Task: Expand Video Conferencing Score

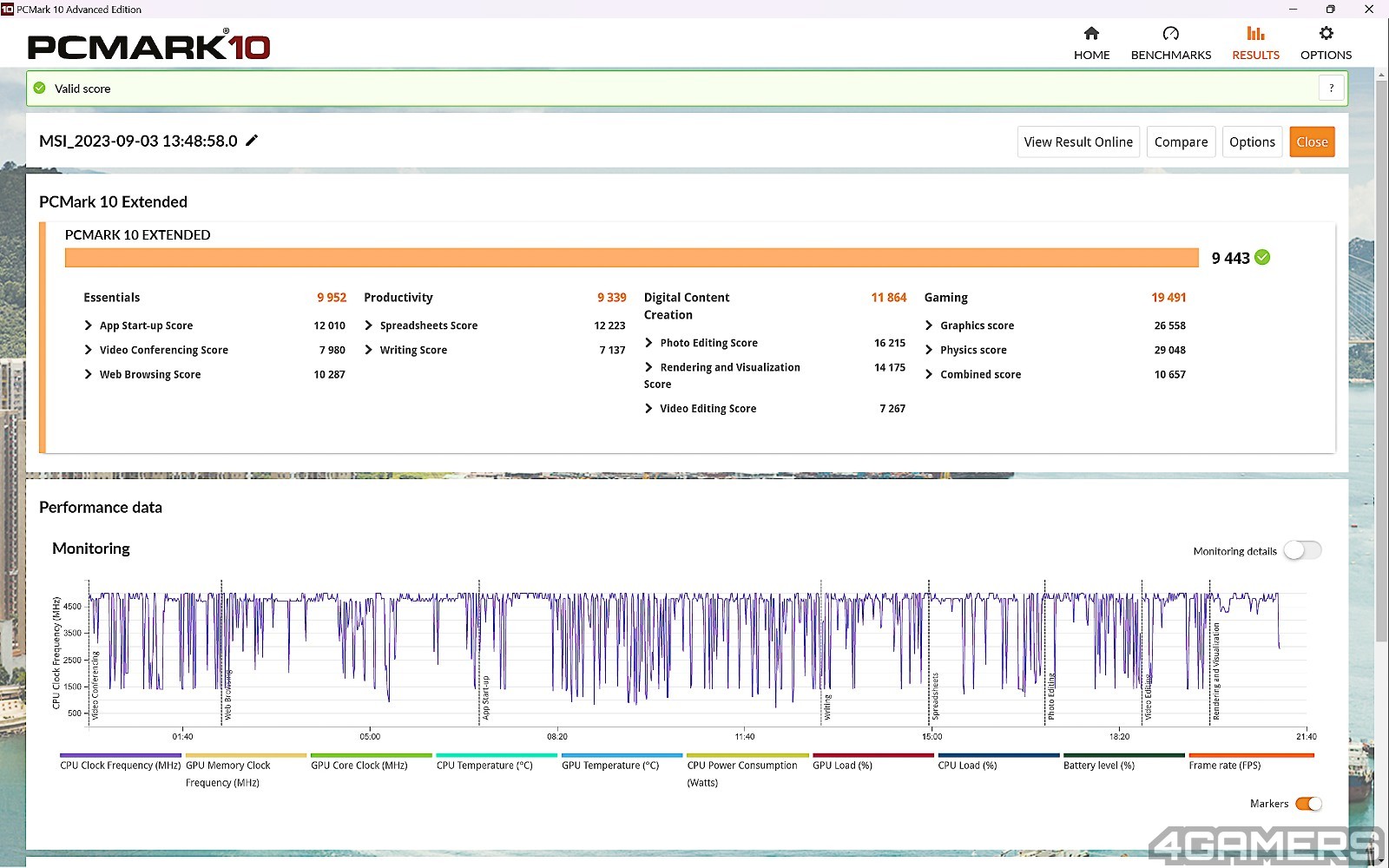Action: 89,350
